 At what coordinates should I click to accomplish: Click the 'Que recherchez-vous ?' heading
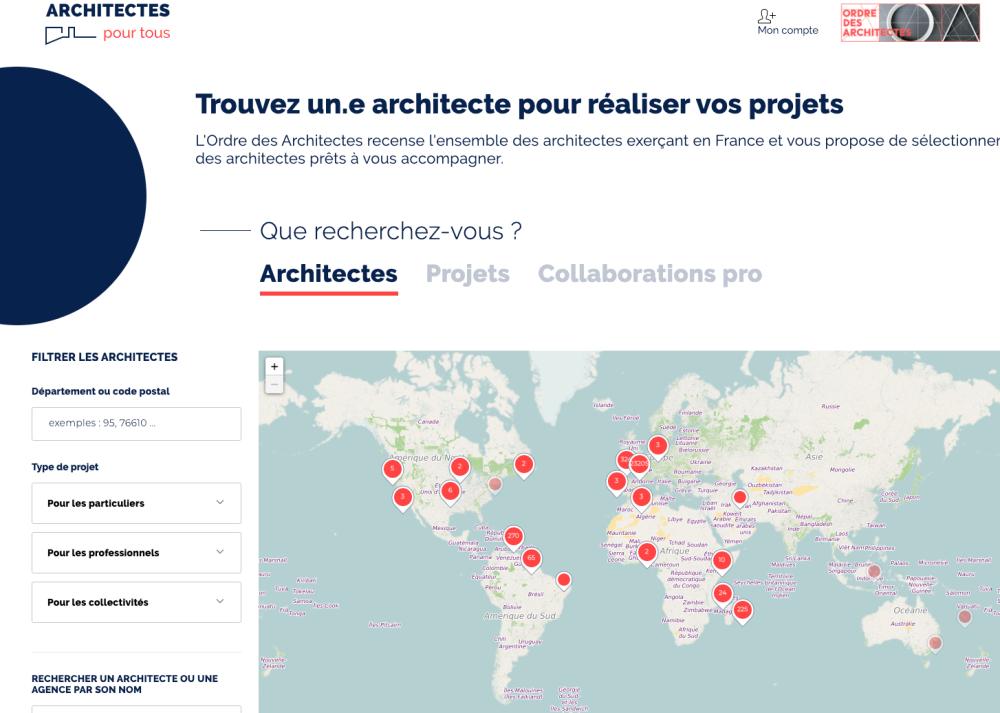pos(391,231)
